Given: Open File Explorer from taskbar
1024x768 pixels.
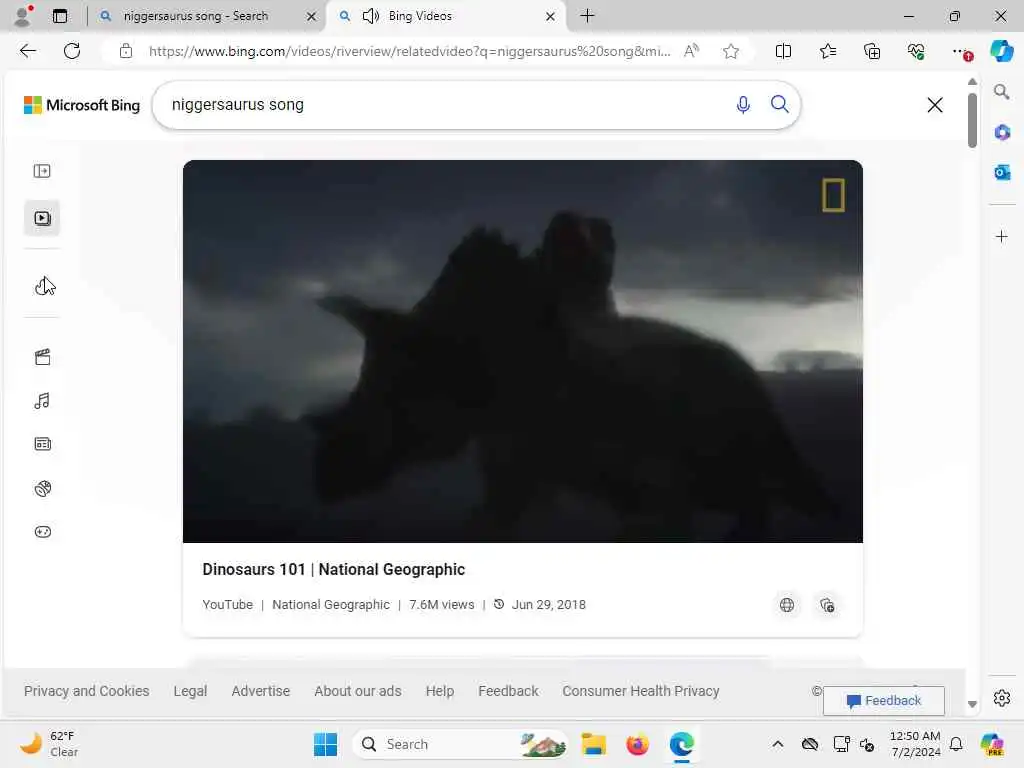Looking at the screenshot, I should pos(594,744).
